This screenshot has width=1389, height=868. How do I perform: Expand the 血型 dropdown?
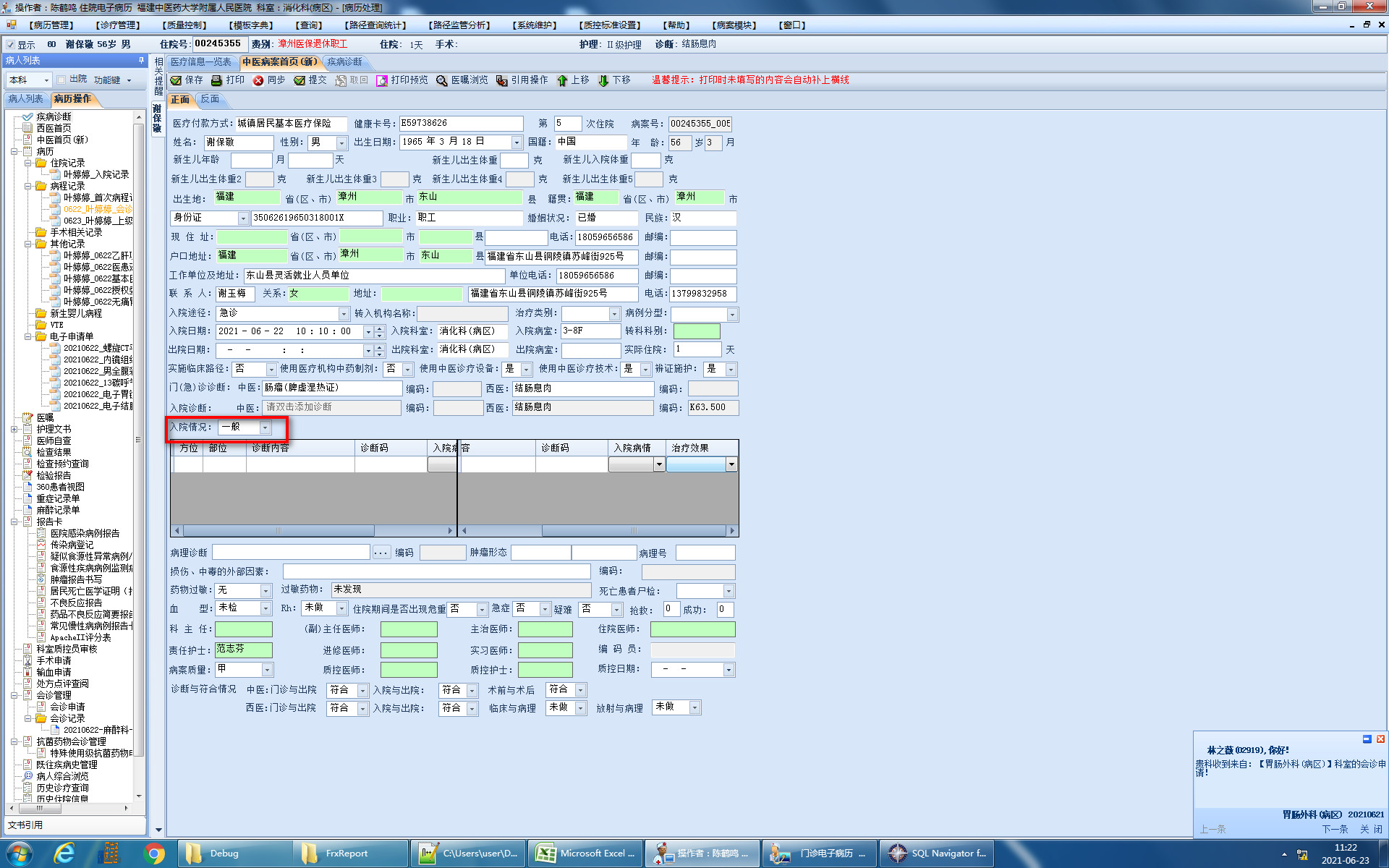coord(266,609)
